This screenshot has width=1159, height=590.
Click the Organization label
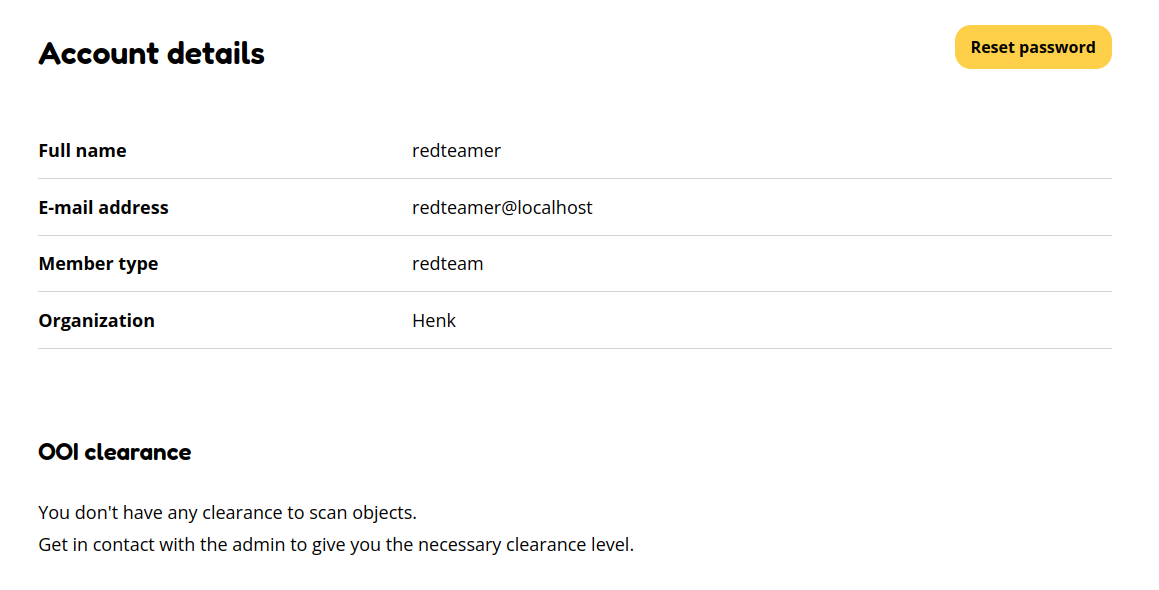[96, 320]
